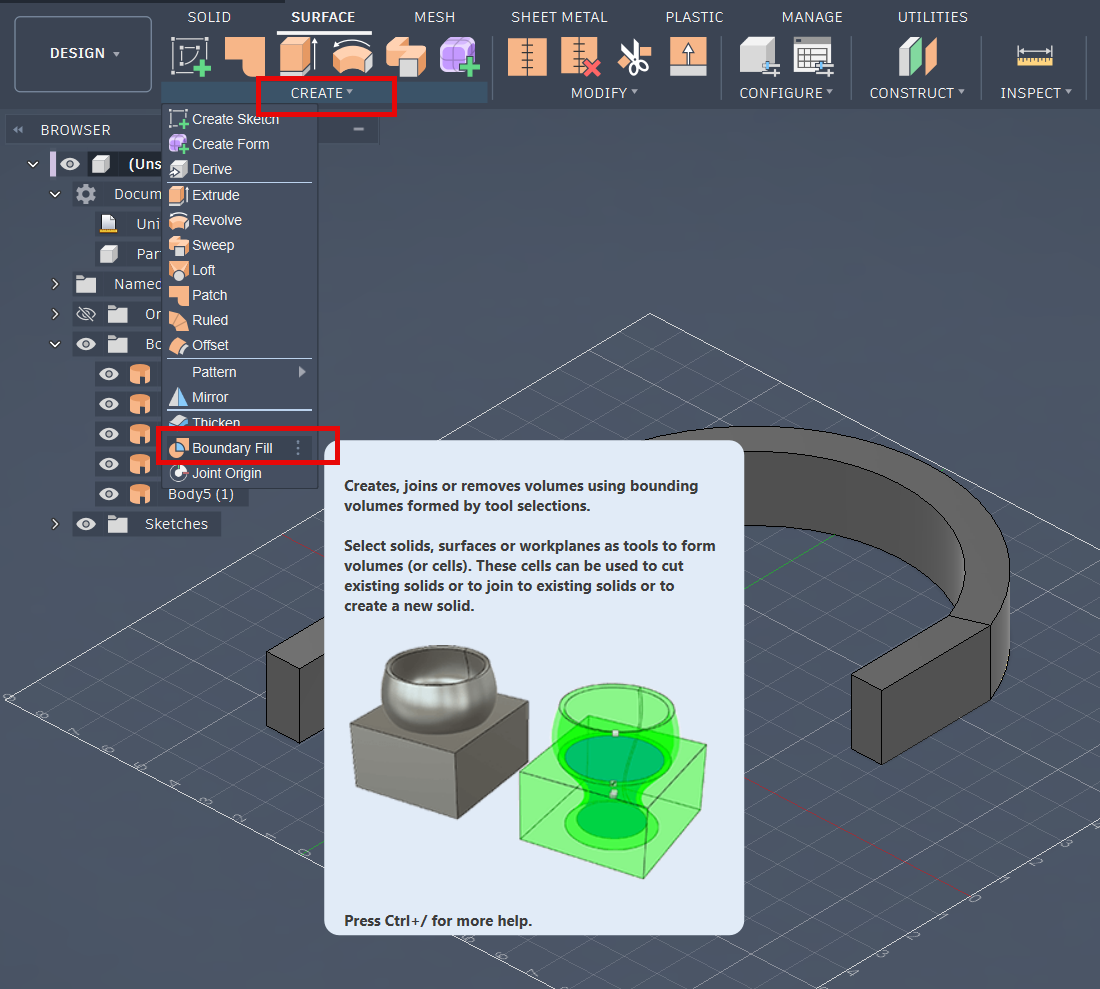Image resolution: width=1100 pixels, height=989 pixels.
Task: Switch to the MESH tab
Action: [x=434, y=17]
